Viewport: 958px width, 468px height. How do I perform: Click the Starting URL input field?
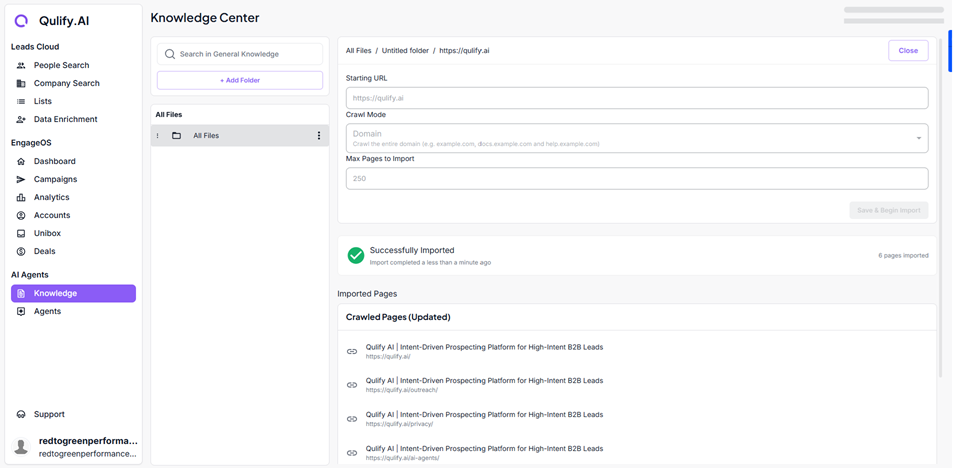pyautogui.click(x=637, y=98)
